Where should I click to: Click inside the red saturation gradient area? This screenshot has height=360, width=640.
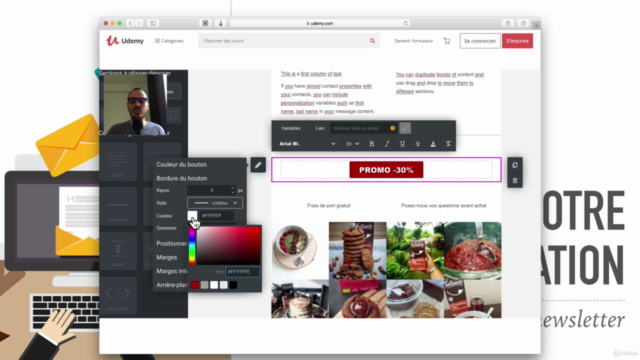point(229,245)
